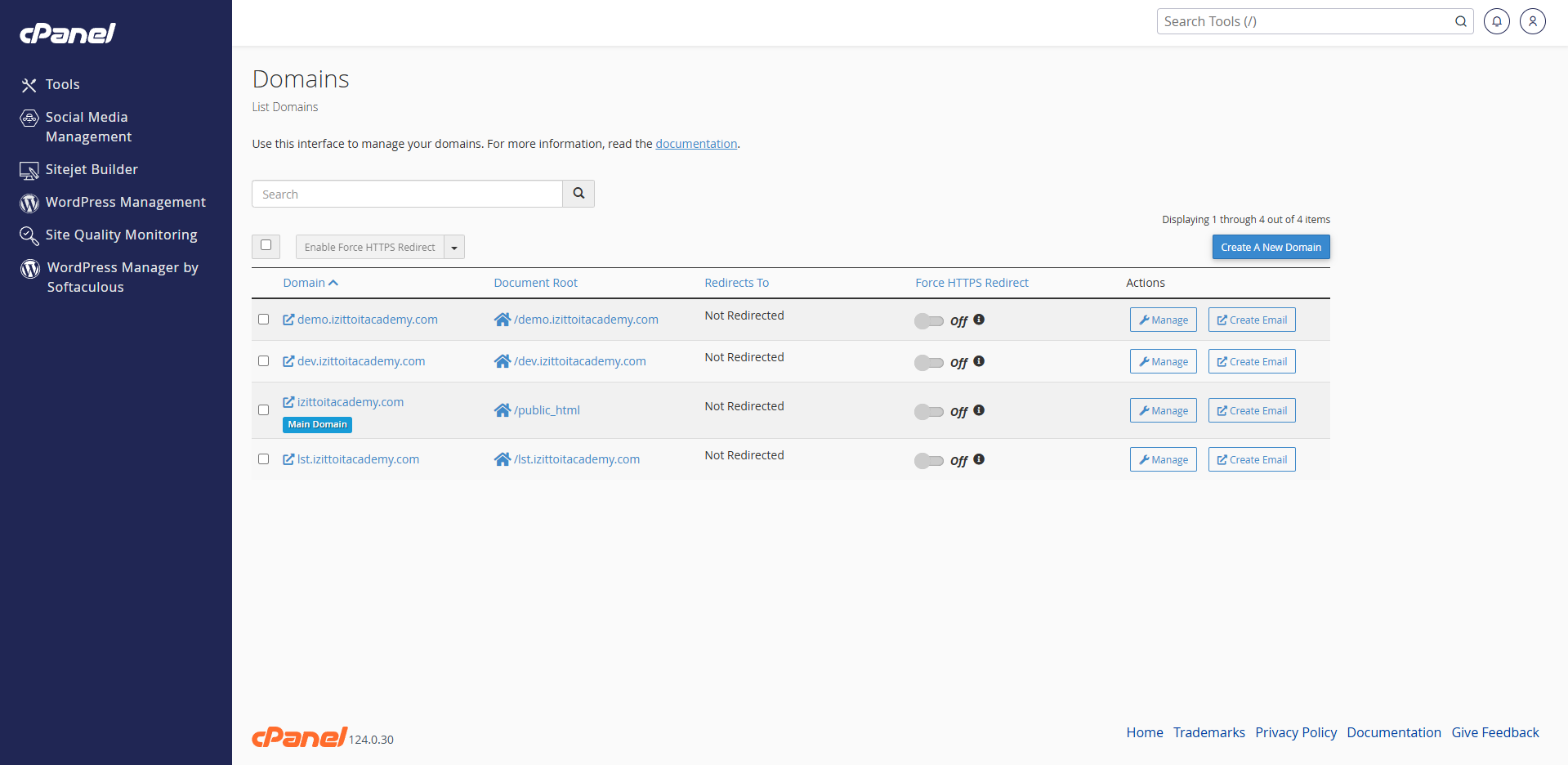Screen dimensions: 1568x765
Task: Click Manage for demo.izittoitacademy.com
Action: [x=1164, y=320]
